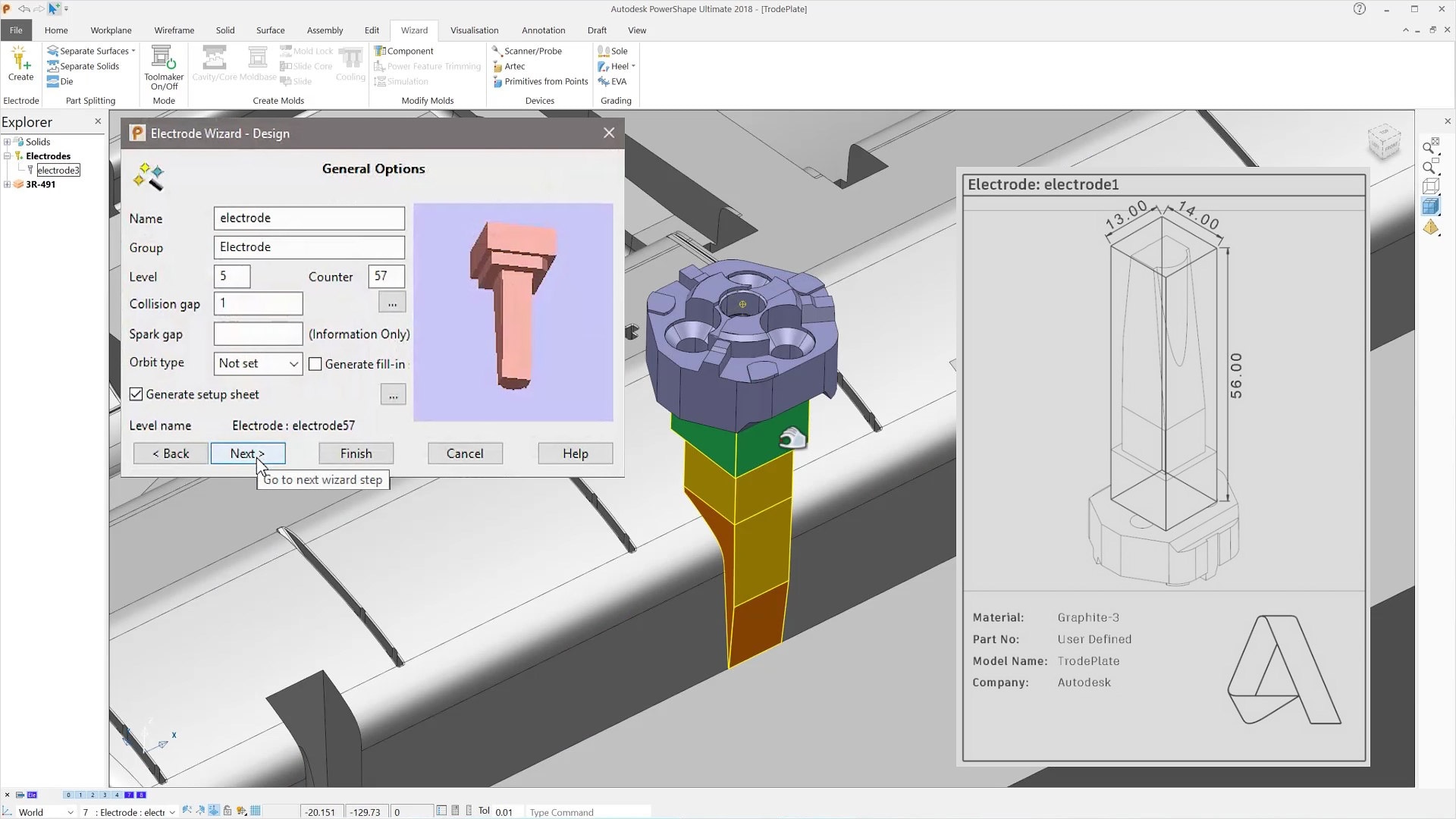Image resolution: width=1456 pixels, height=819 pixels.
Task: Click the Back button
Action: (171, 453)
